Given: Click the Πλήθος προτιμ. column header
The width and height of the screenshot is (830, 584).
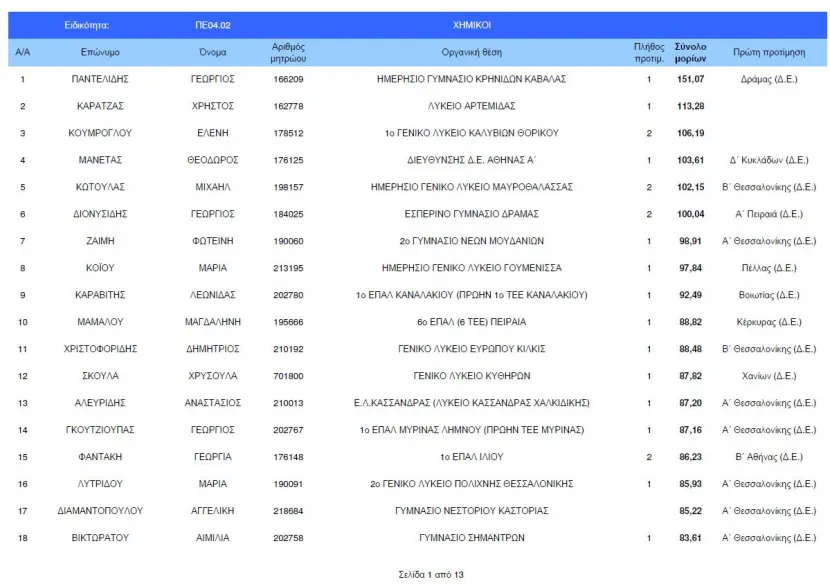Looking at the screenshot, I should coord(649,52).
